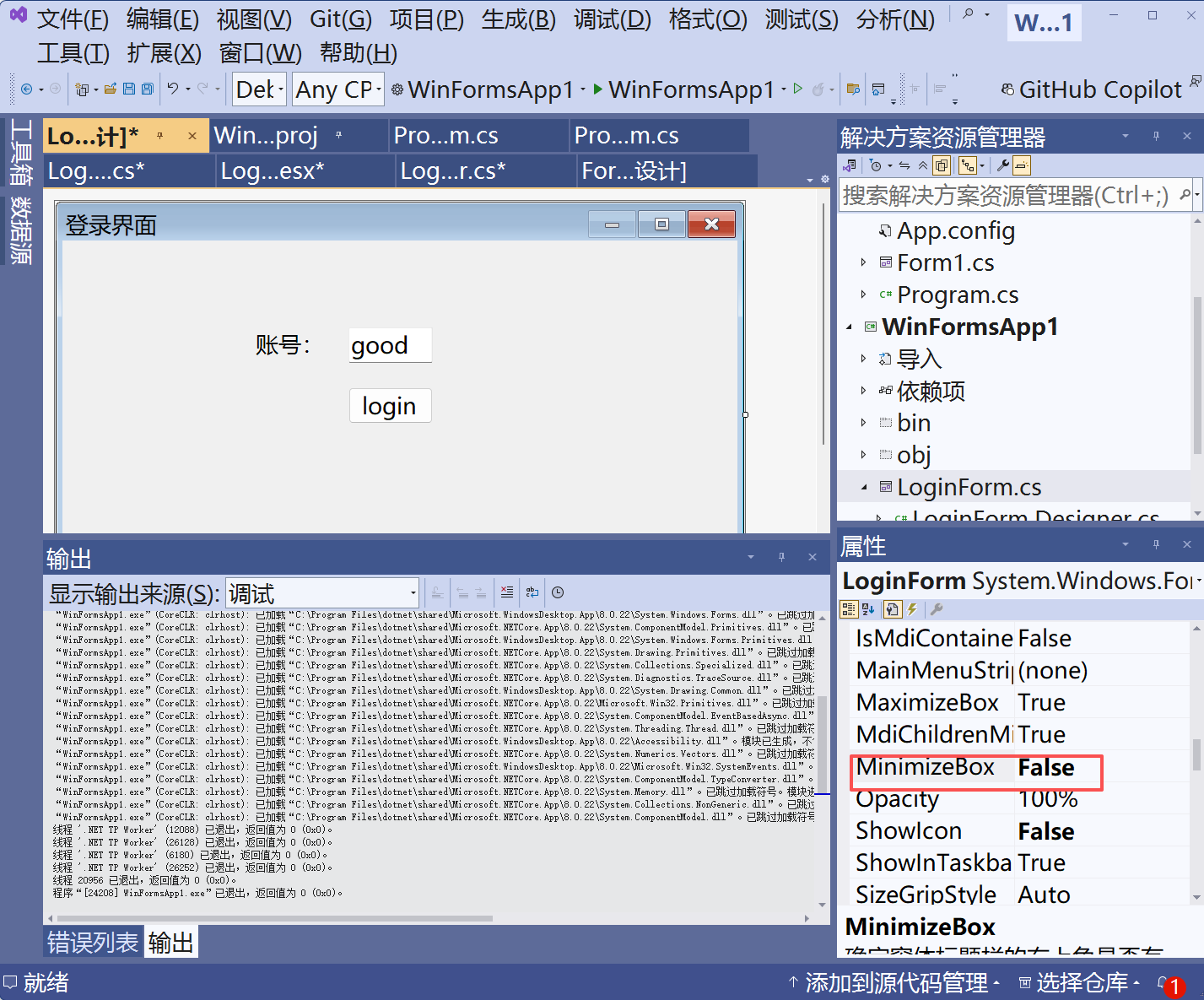Open the 调试 menu
The image size is (1204, 1000).
point(611,19)
